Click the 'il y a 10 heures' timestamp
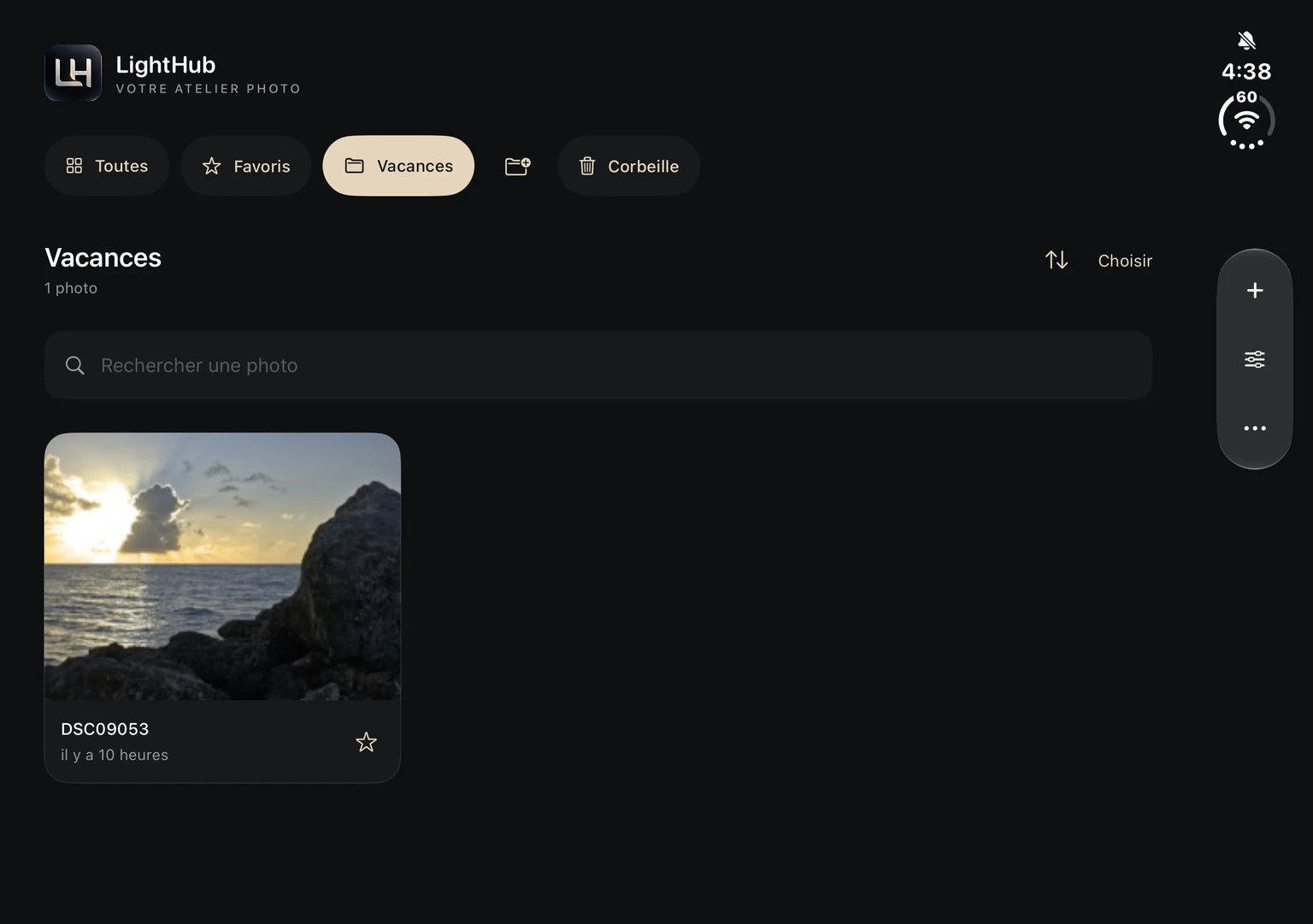 point(115,755)
